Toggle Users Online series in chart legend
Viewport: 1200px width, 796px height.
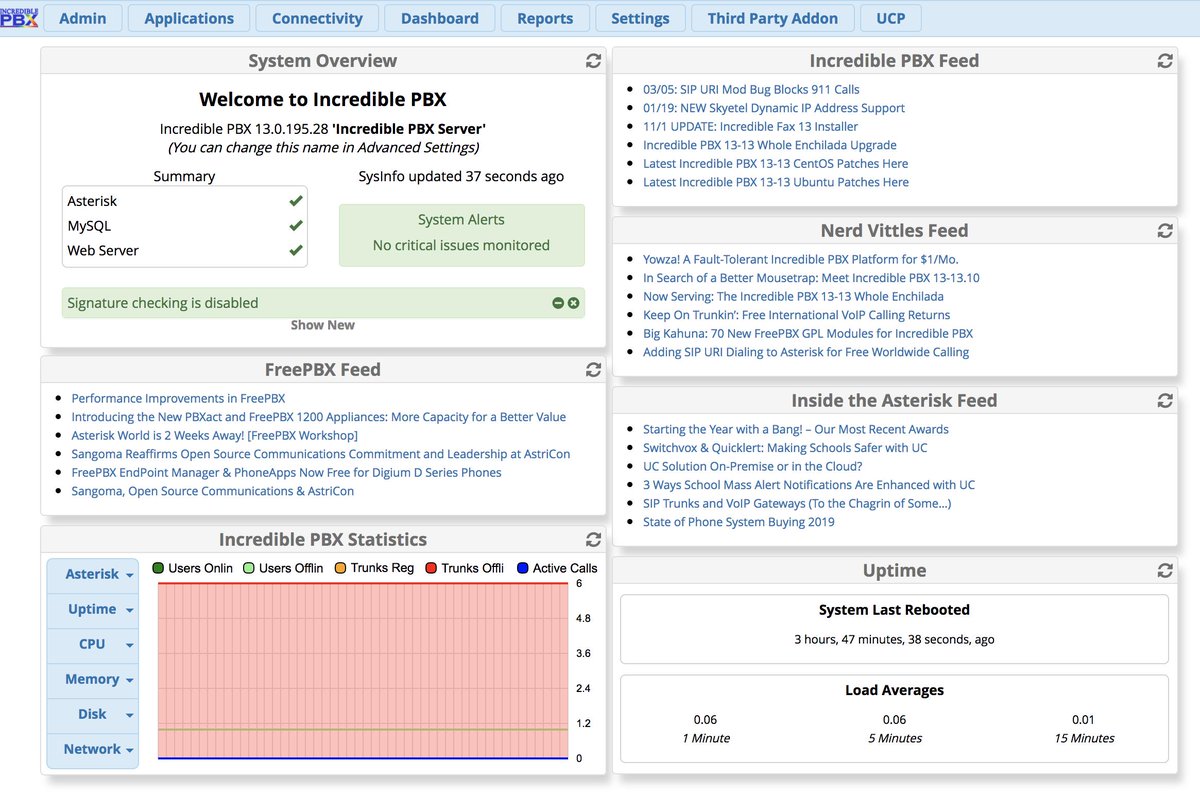click(x=192, y=568)
